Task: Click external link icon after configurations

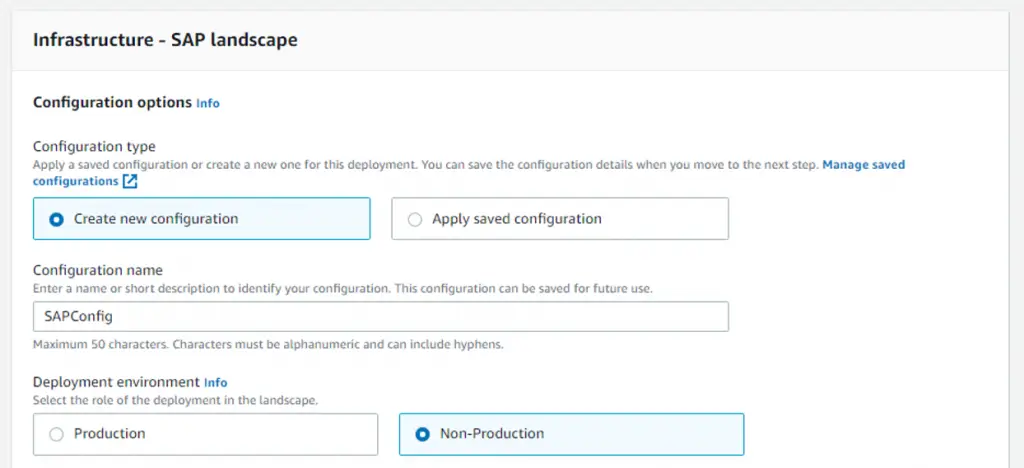Action: (x=131, y=181)
